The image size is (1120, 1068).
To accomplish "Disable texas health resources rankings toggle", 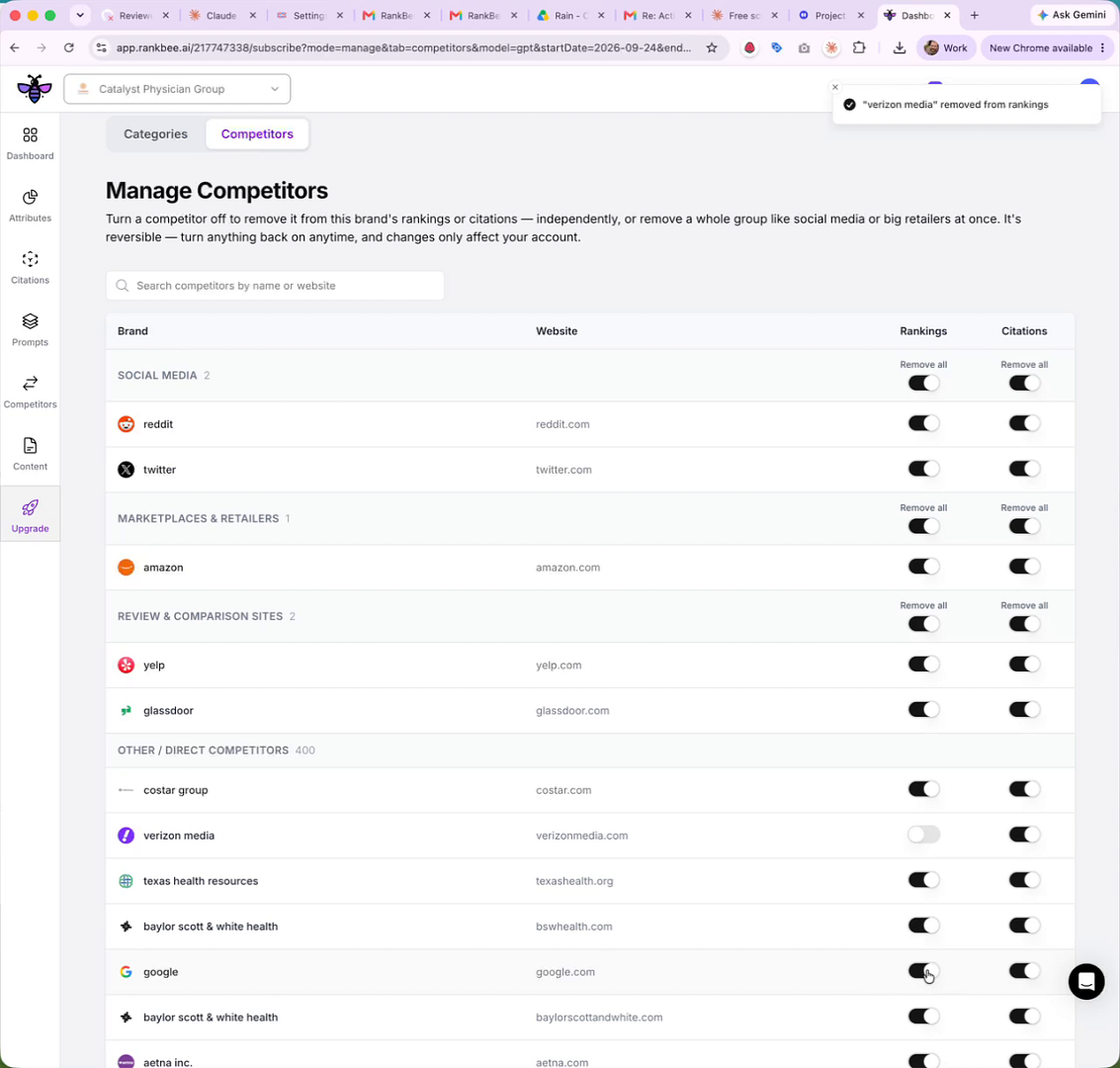I will [923, 881].
